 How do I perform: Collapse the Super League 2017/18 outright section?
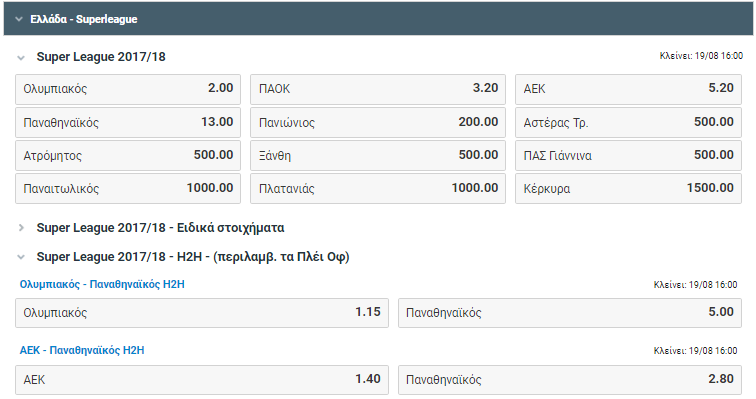tap(21, 57)
